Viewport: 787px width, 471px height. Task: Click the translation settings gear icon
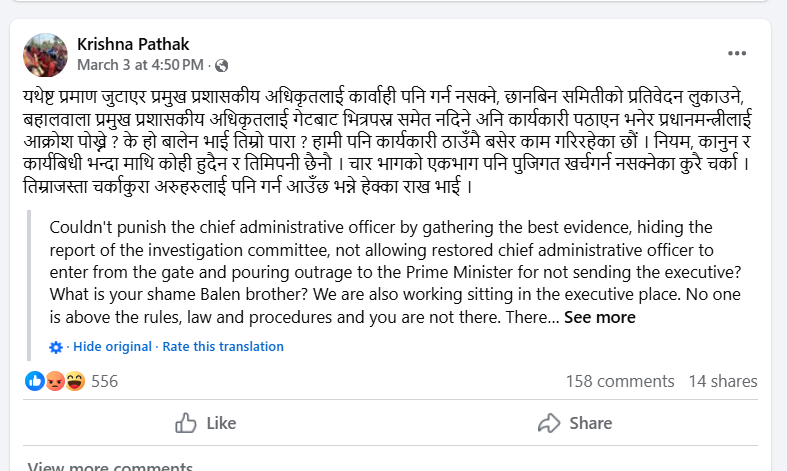(x=56, y=347)
